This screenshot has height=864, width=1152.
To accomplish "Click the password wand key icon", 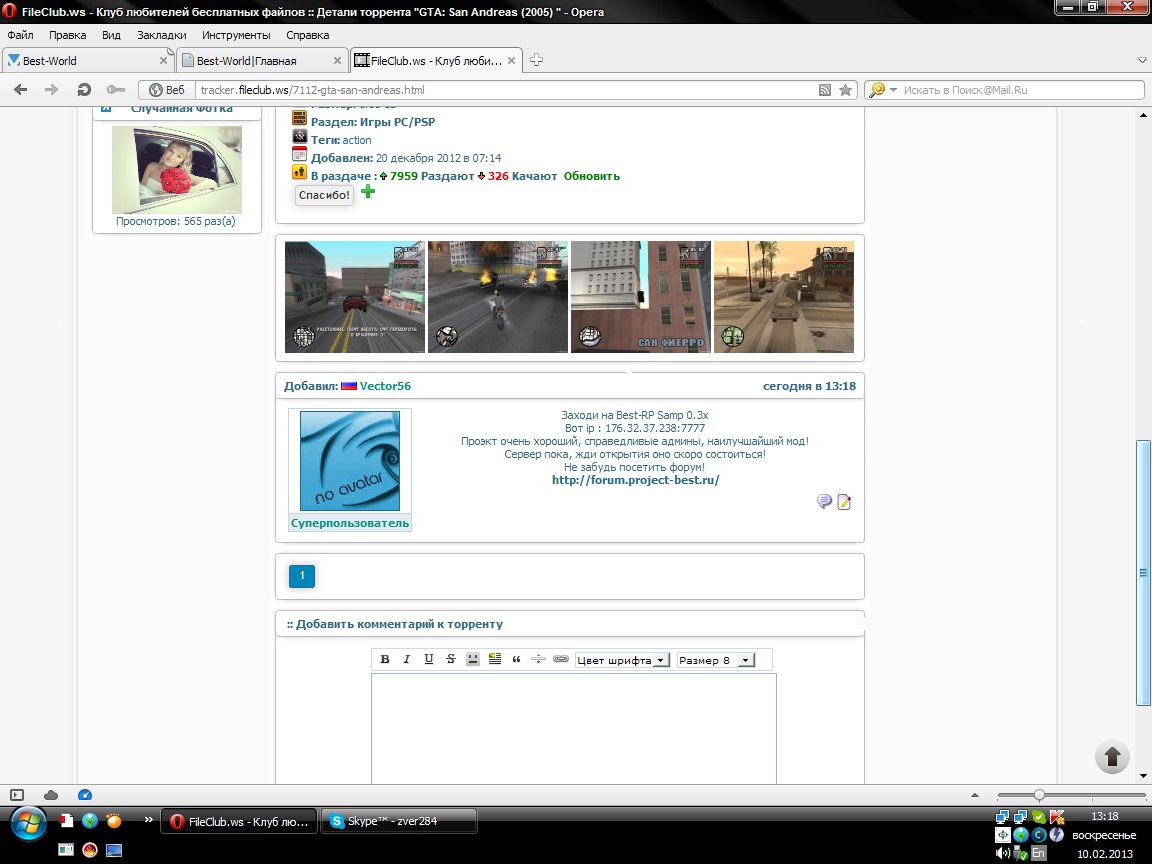I will tap(116, 90).
